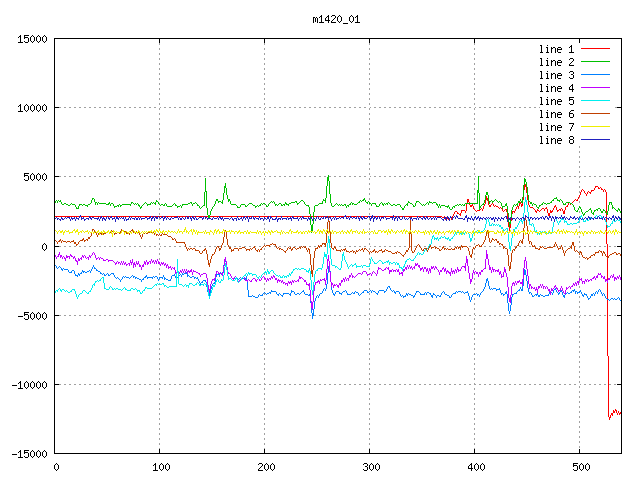Image resolution: width=640 pixels, height=480 pixels.
Task: Select the "line 1" legend label
Action: click(x=557, y=49)
